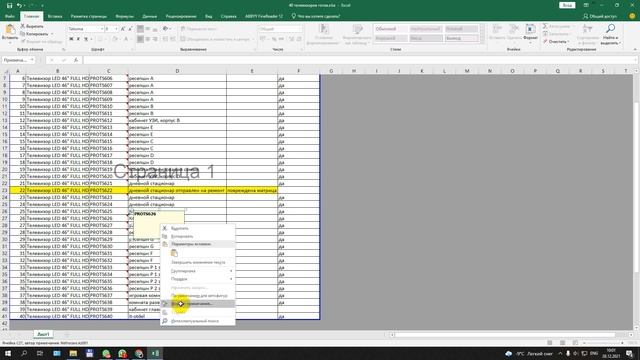
Task: Increase font size with the larger A icon
Action: [123, 29]
